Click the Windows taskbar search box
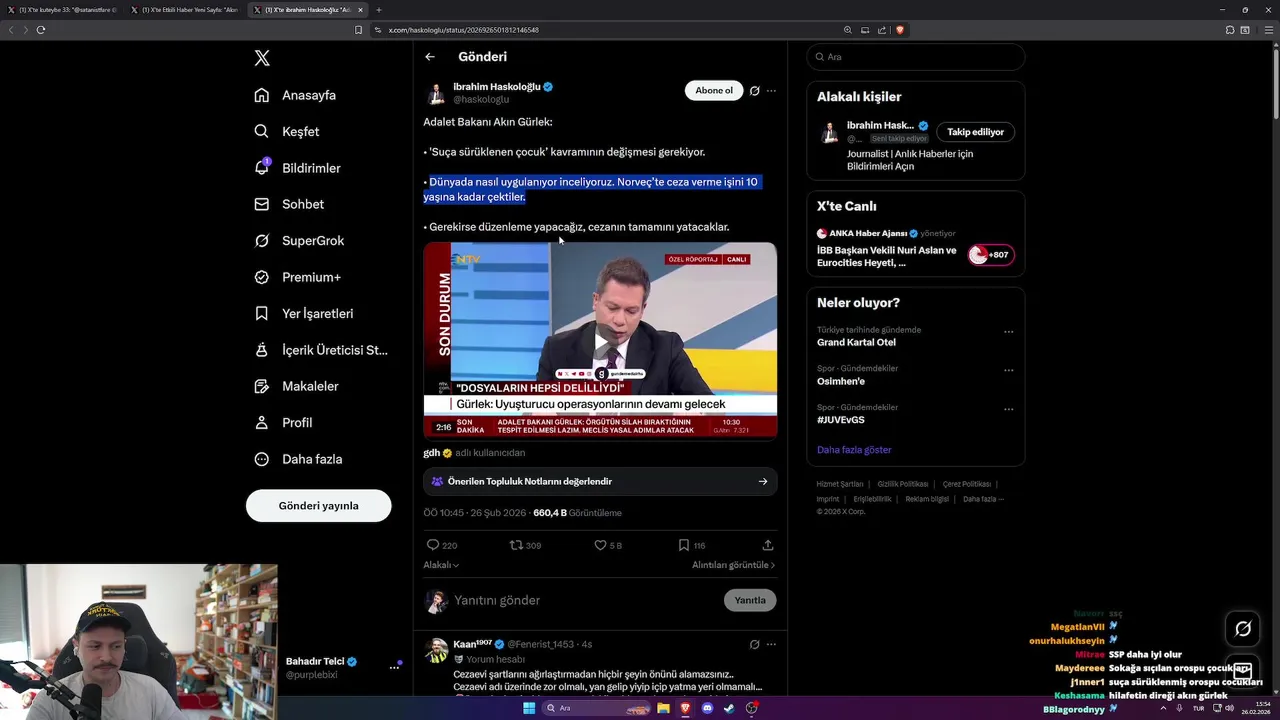The height and width of the screenshot is (720, 1280). (x=596, y=708)
